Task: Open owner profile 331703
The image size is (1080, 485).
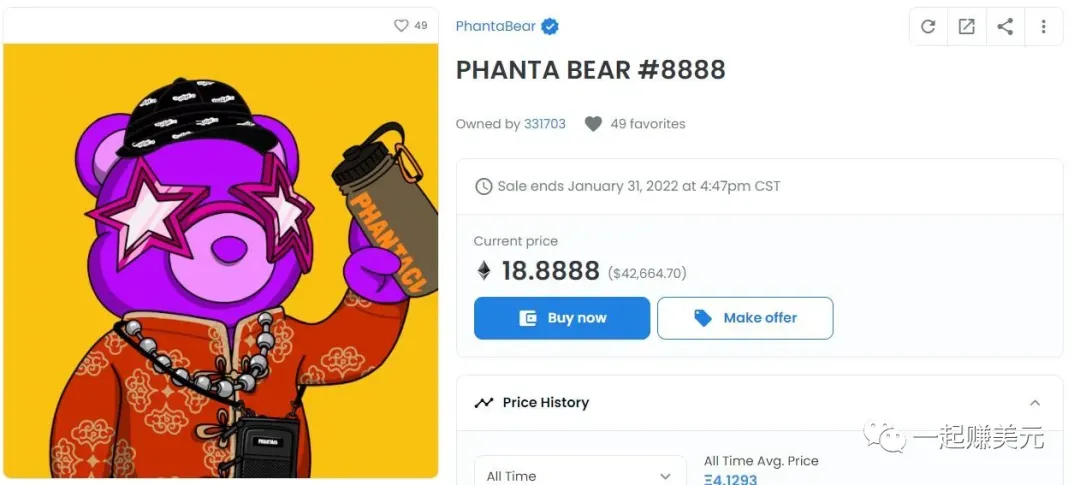Action: [x=545, y=124]
